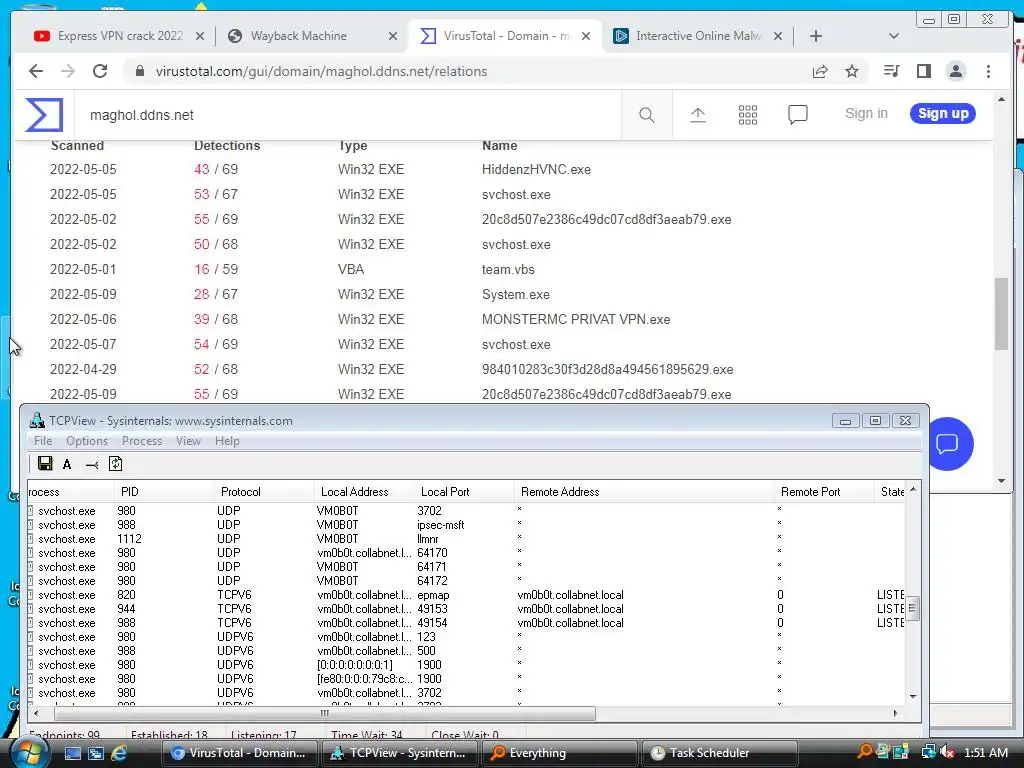Open TCPView Process menu

pyautogui.click(x=142, y=441)
